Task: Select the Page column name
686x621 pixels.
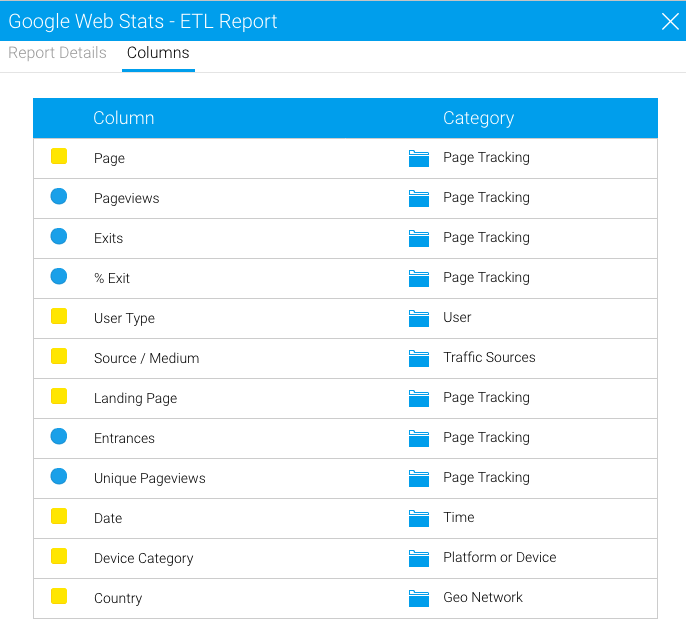Action: tap(109, 158)
